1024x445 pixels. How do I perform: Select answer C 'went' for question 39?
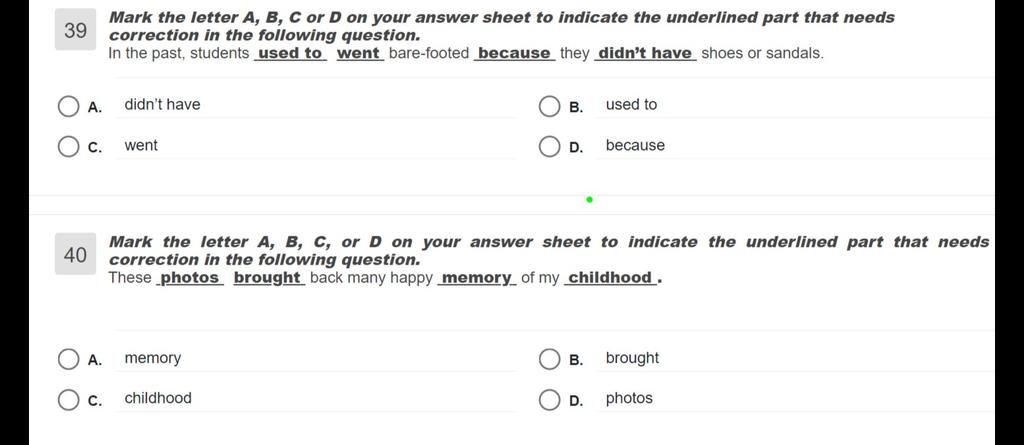coord(69,147)
